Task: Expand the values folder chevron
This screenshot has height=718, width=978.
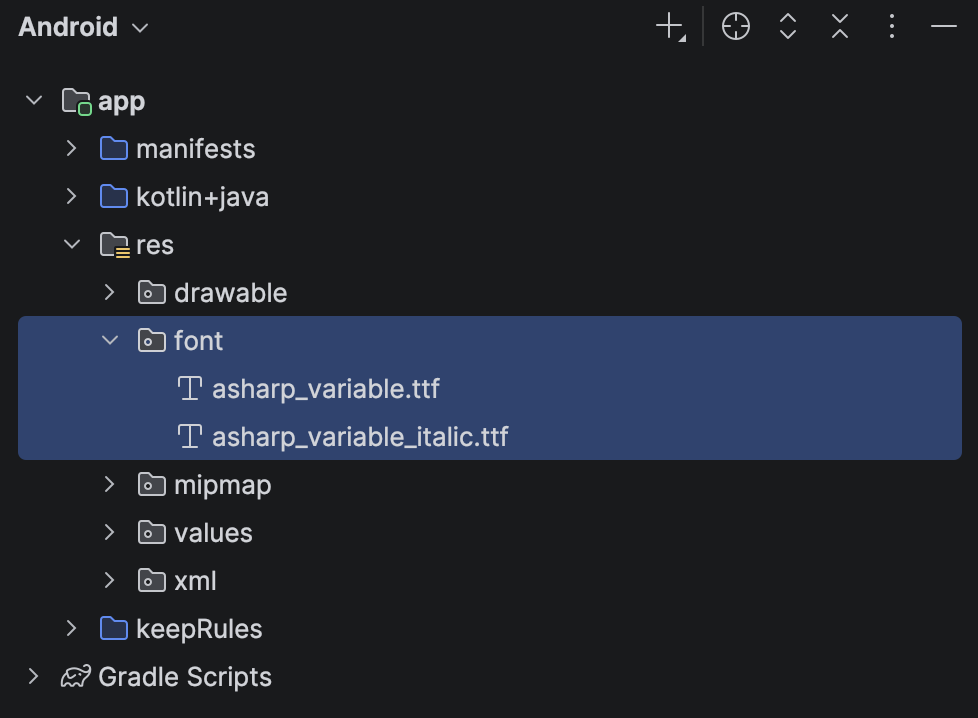Action: tap(110, 532)
